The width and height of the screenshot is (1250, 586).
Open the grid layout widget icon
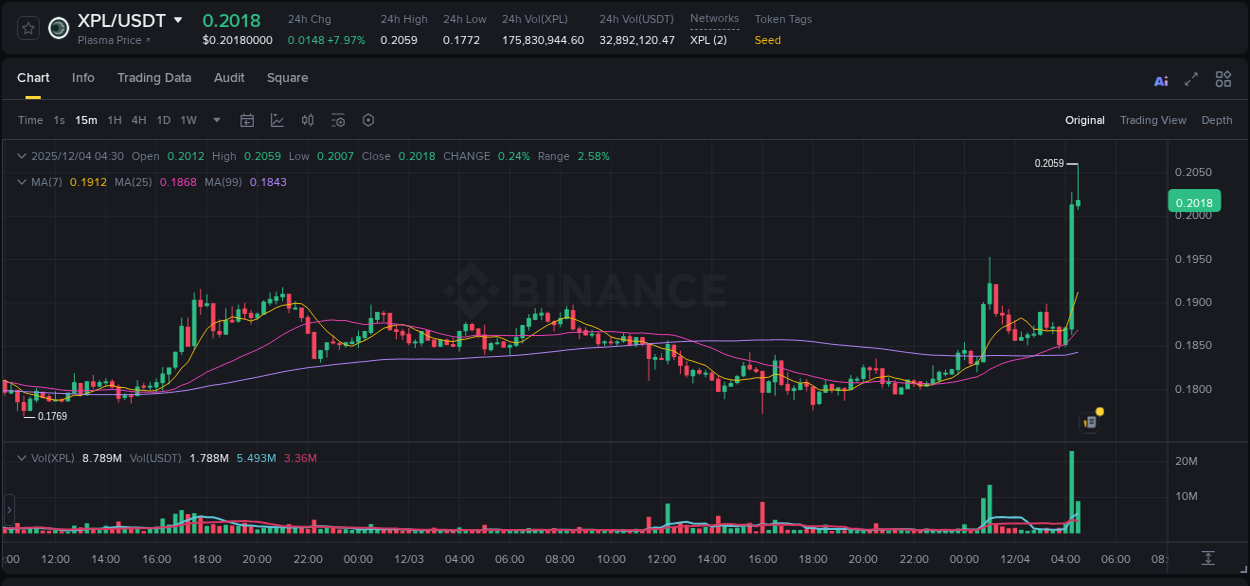[x=1223, y=79]
